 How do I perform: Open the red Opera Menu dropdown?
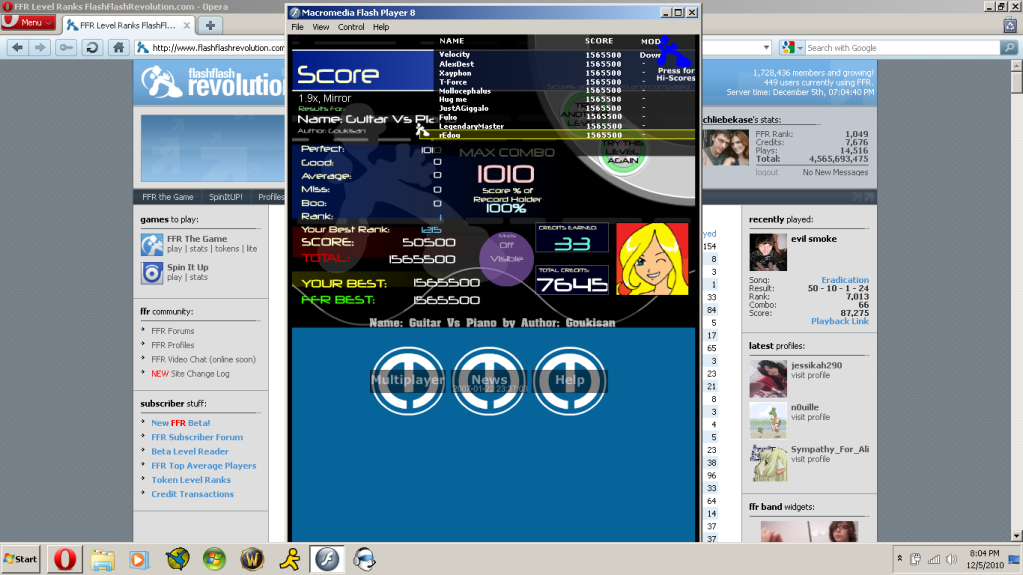click(28, 22)
